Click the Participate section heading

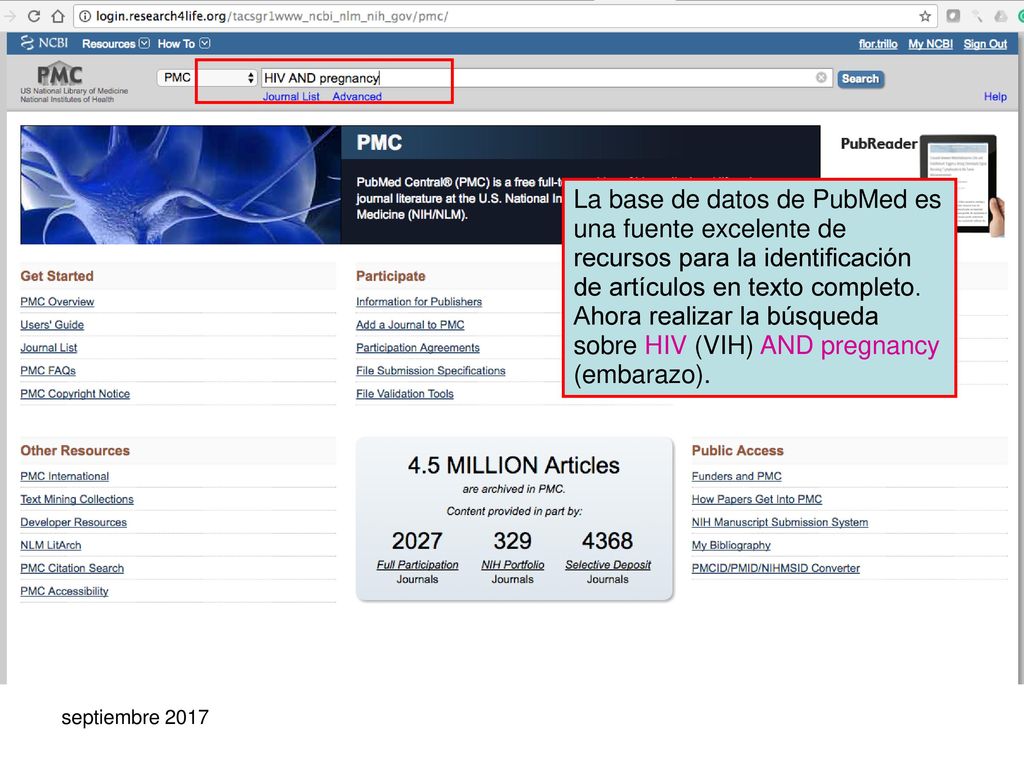(391, 276)
